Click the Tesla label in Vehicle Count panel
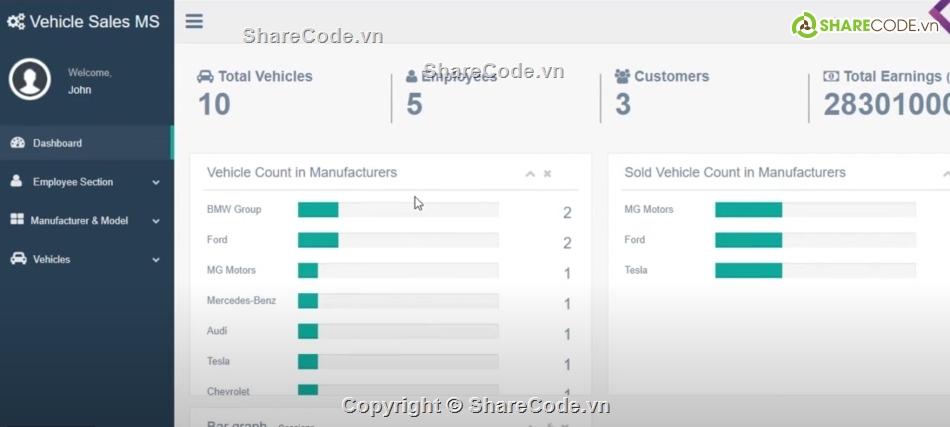Screen dimensions: 950x427 coord(218,361)
